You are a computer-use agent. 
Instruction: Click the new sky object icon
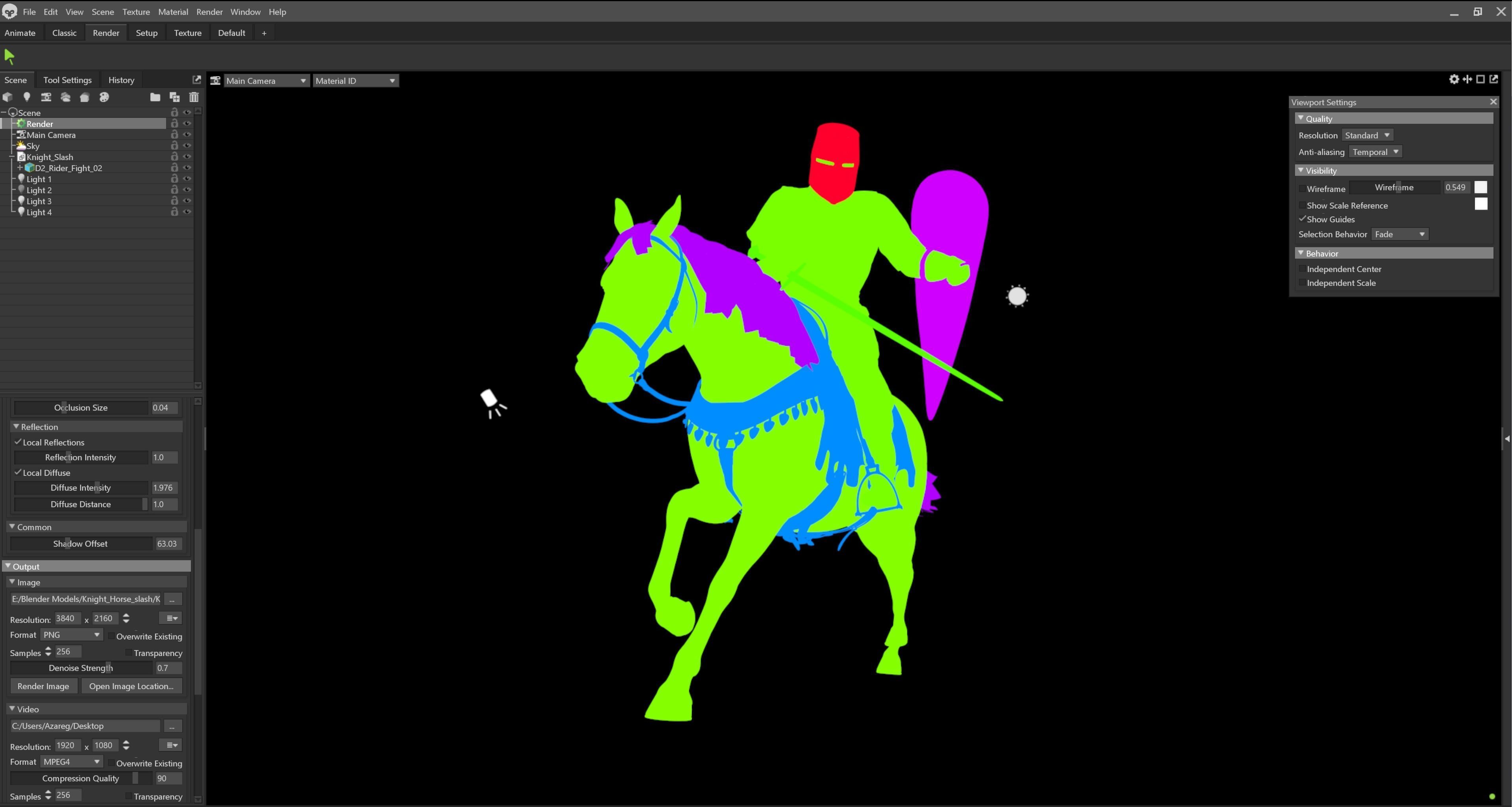pos(65,97)
